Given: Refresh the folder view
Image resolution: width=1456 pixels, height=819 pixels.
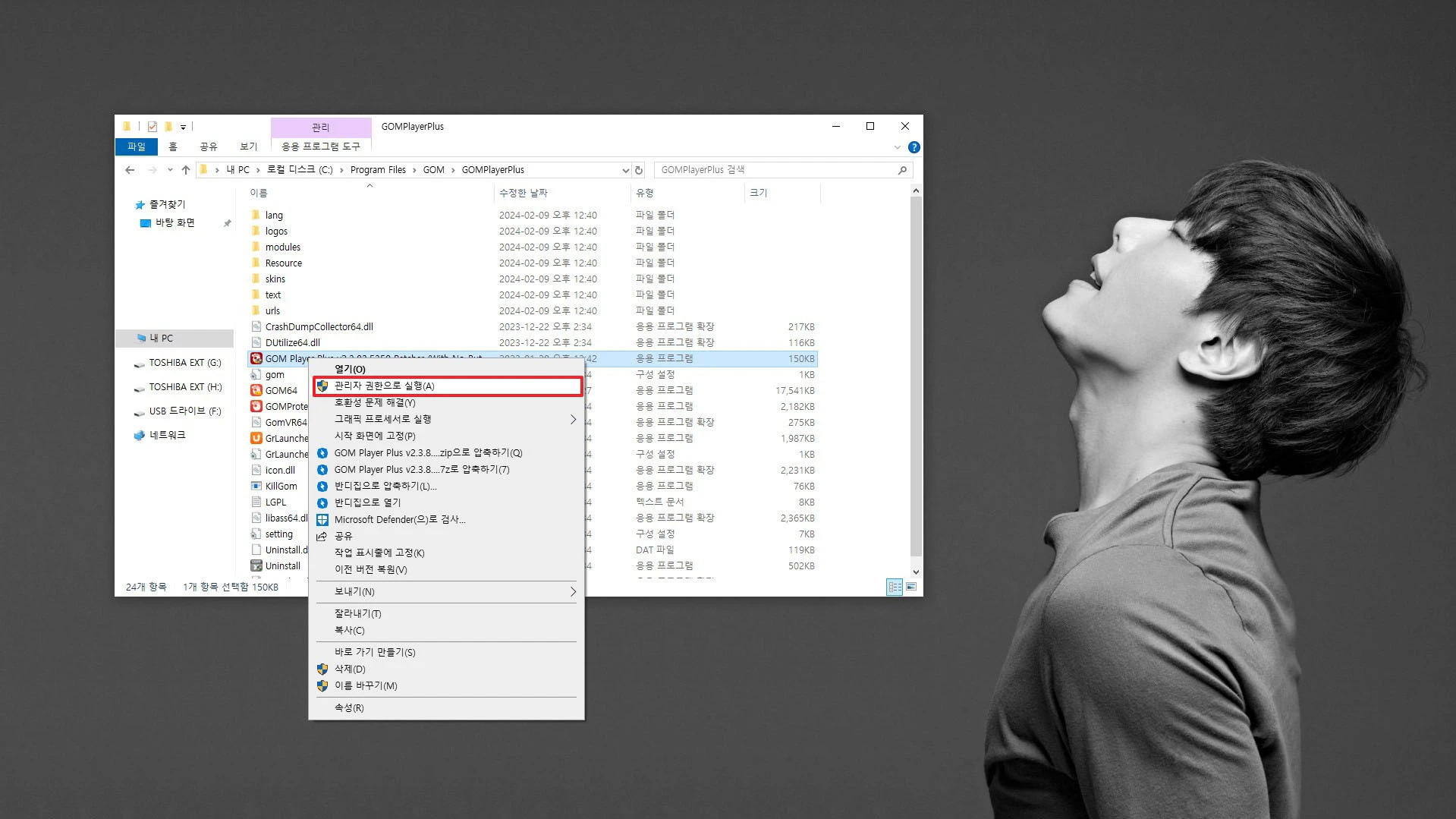Looking at the screenshot, I should tap(639, 170).
